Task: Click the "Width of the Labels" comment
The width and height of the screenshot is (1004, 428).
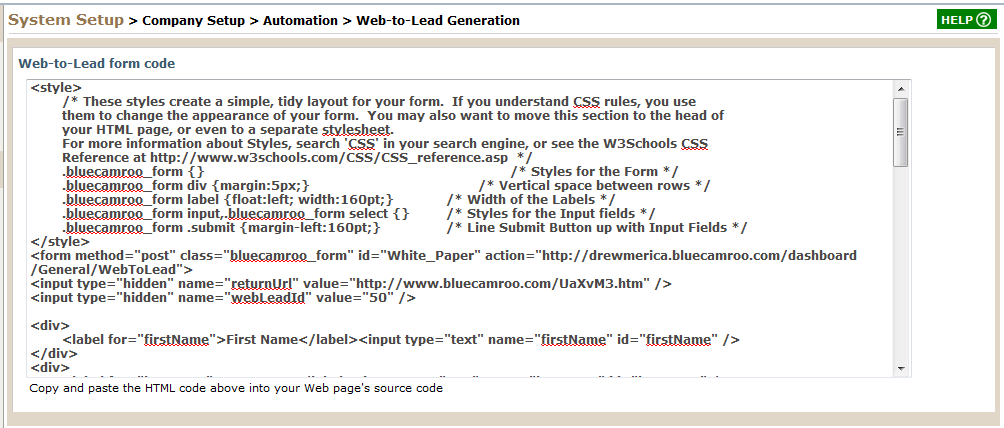Action: [531, 200]
